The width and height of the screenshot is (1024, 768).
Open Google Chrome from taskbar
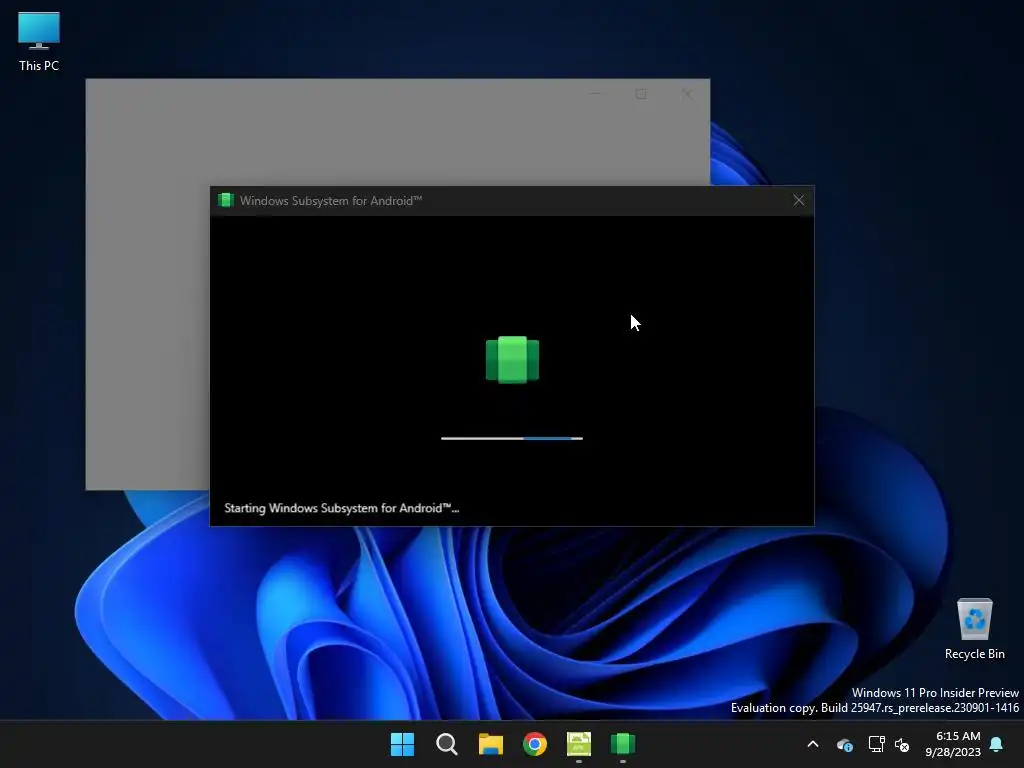[x=535, y=744]
